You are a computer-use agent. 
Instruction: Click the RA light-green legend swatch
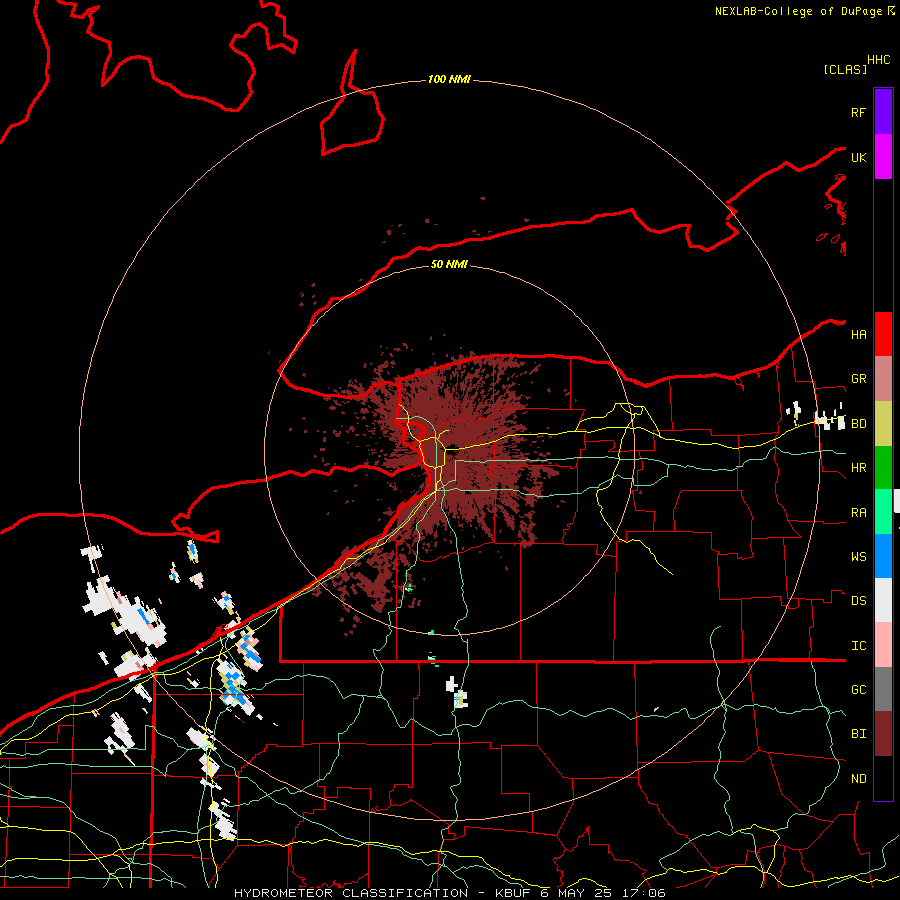point(883,512)
